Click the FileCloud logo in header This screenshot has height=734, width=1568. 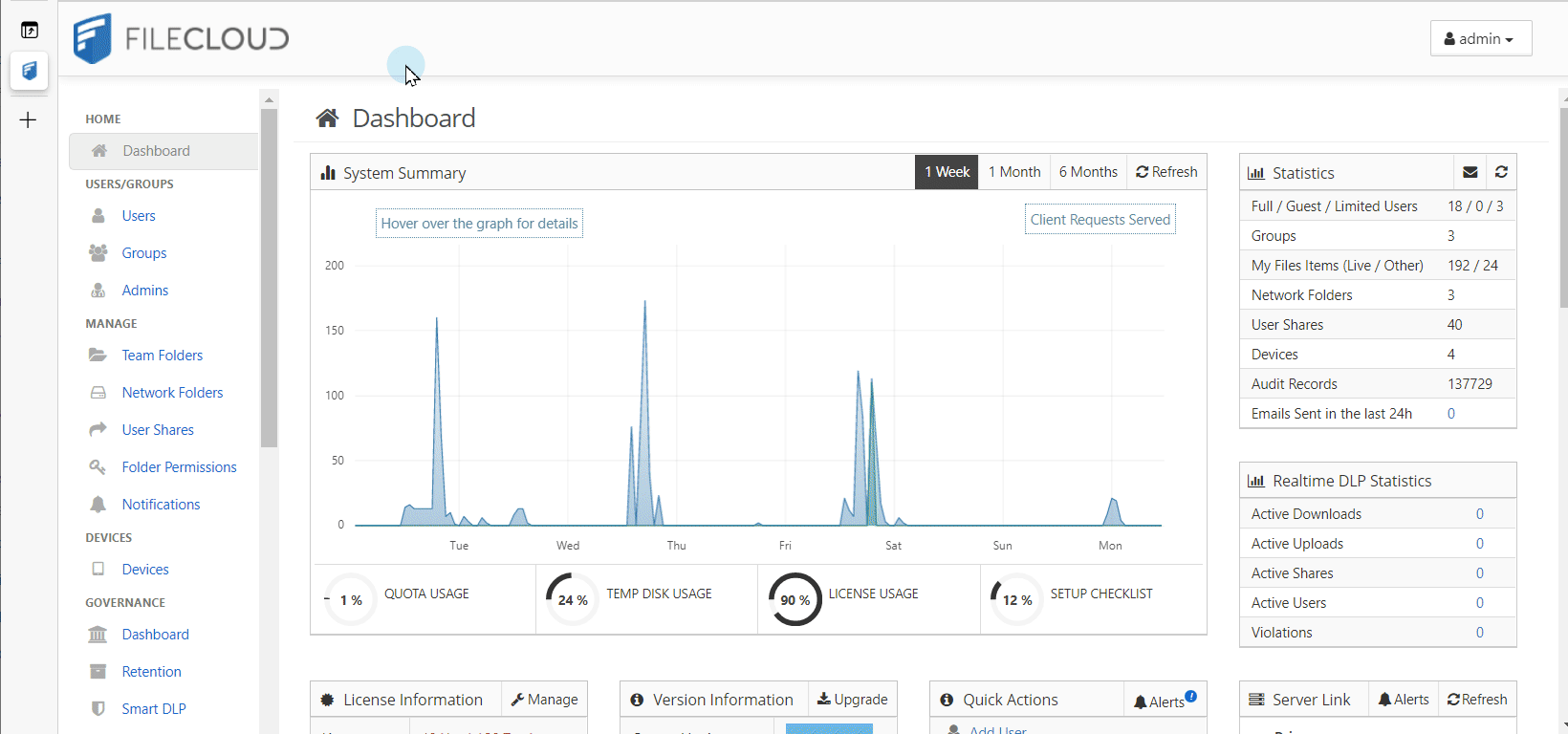tap(181, 39)
